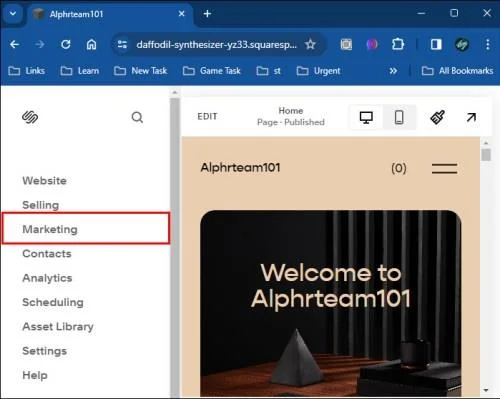Click the preview scrollbar down arrow

(x=486, y=390)
